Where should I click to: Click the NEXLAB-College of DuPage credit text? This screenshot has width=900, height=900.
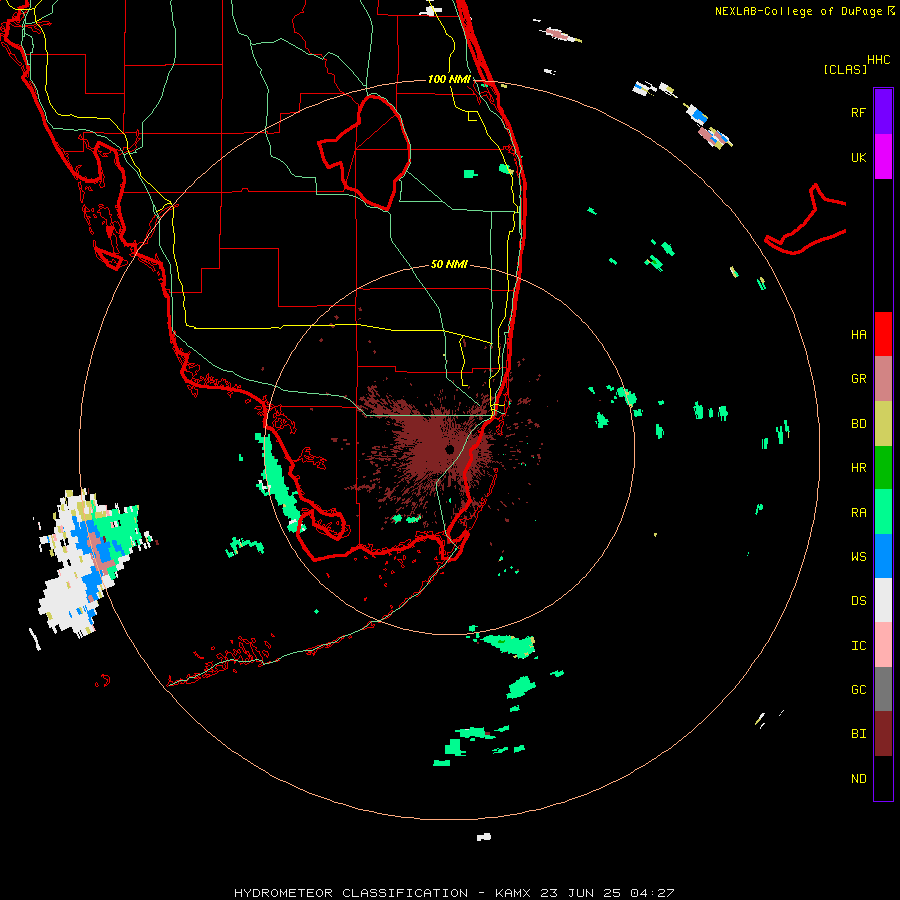coord(800,11)
